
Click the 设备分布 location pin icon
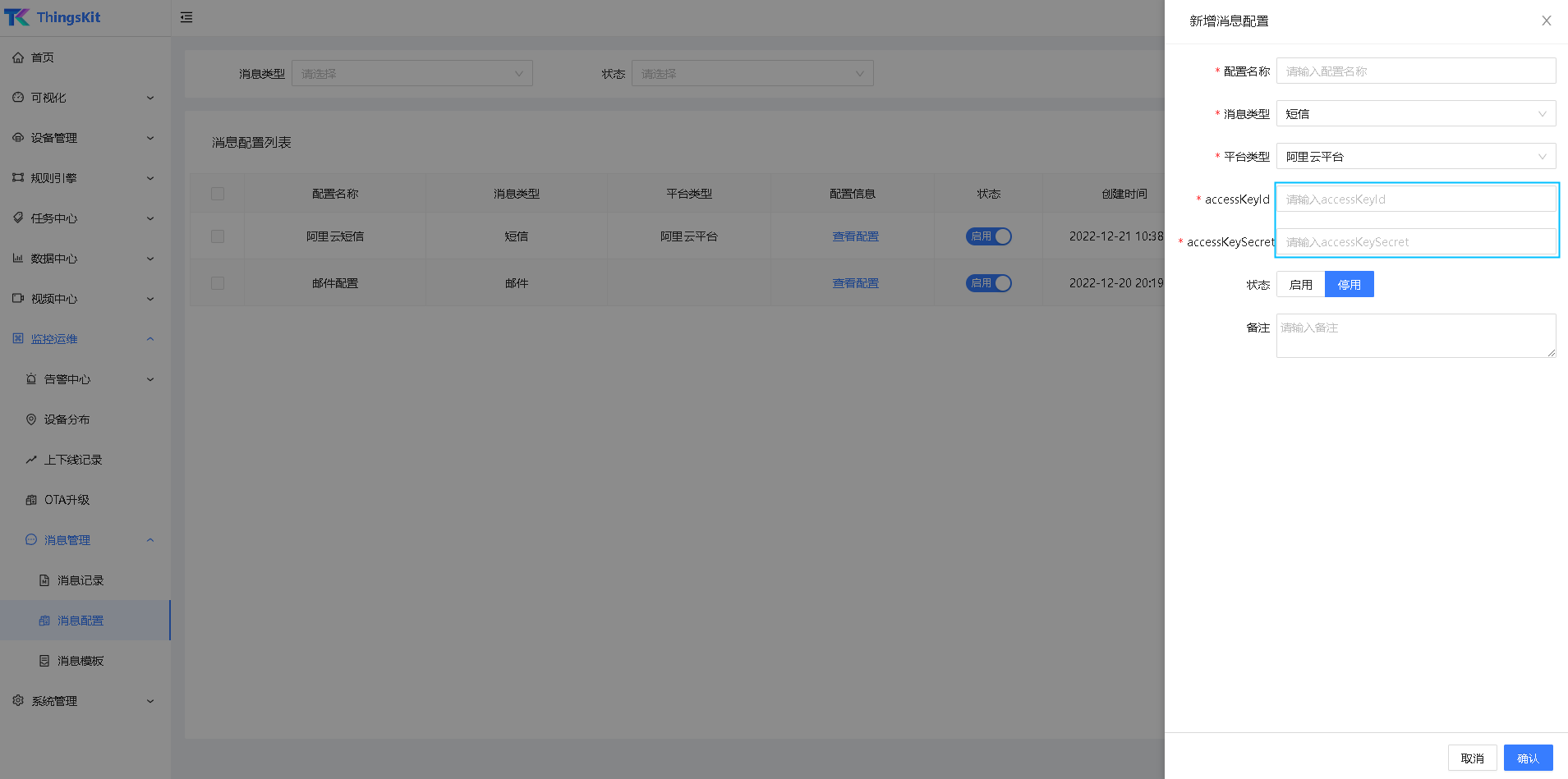point(31,419)
